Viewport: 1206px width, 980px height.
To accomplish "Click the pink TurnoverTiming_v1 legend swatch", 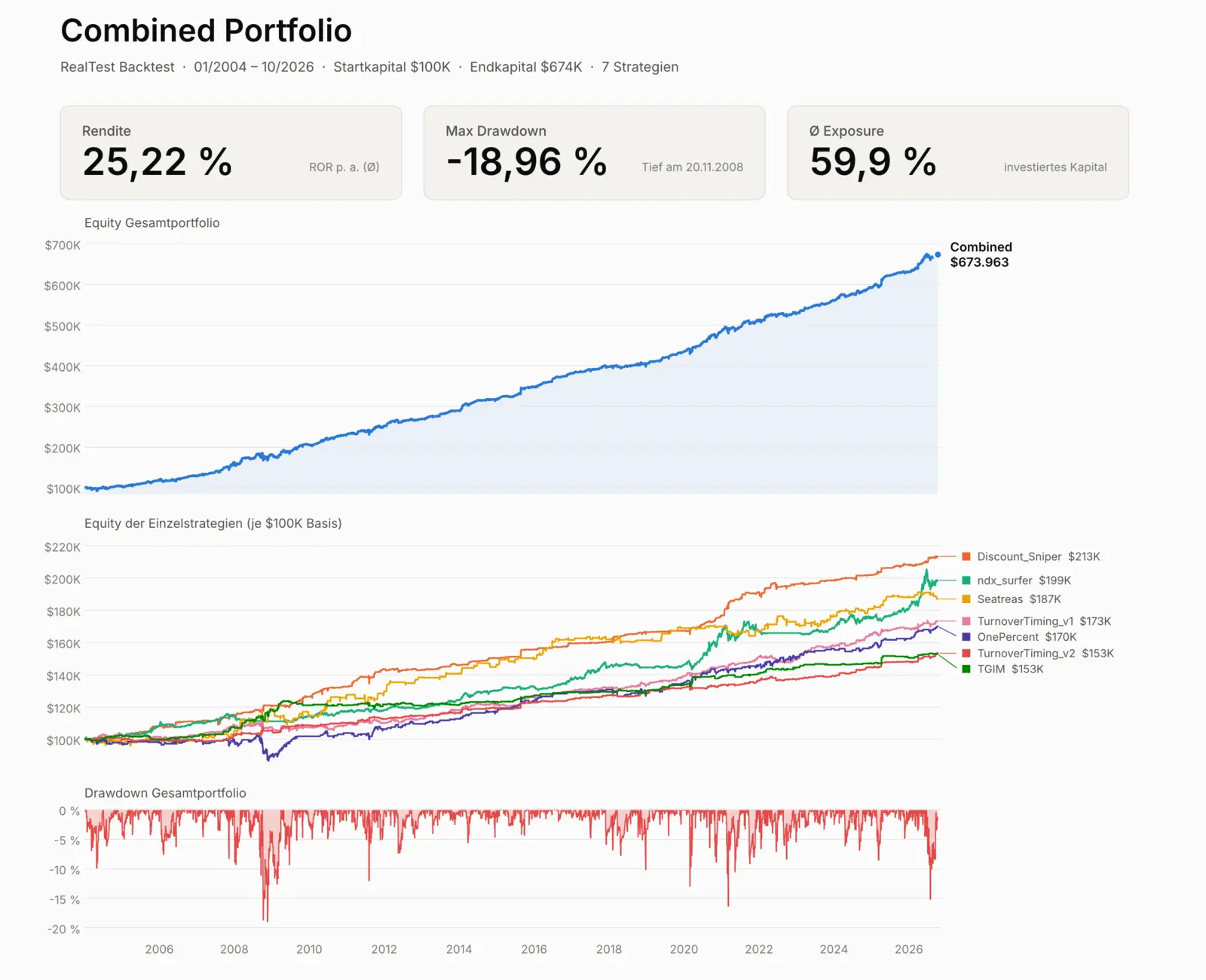I will tap(966, 621).
